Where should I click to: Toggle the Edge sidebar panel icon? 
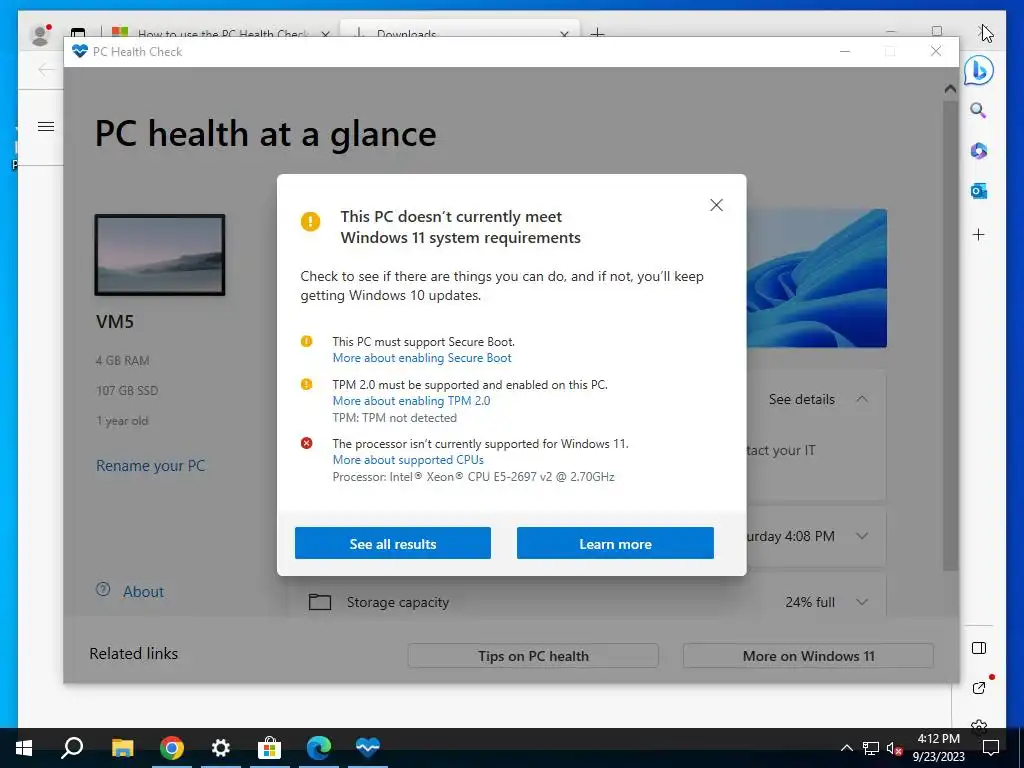click(978, 648)
